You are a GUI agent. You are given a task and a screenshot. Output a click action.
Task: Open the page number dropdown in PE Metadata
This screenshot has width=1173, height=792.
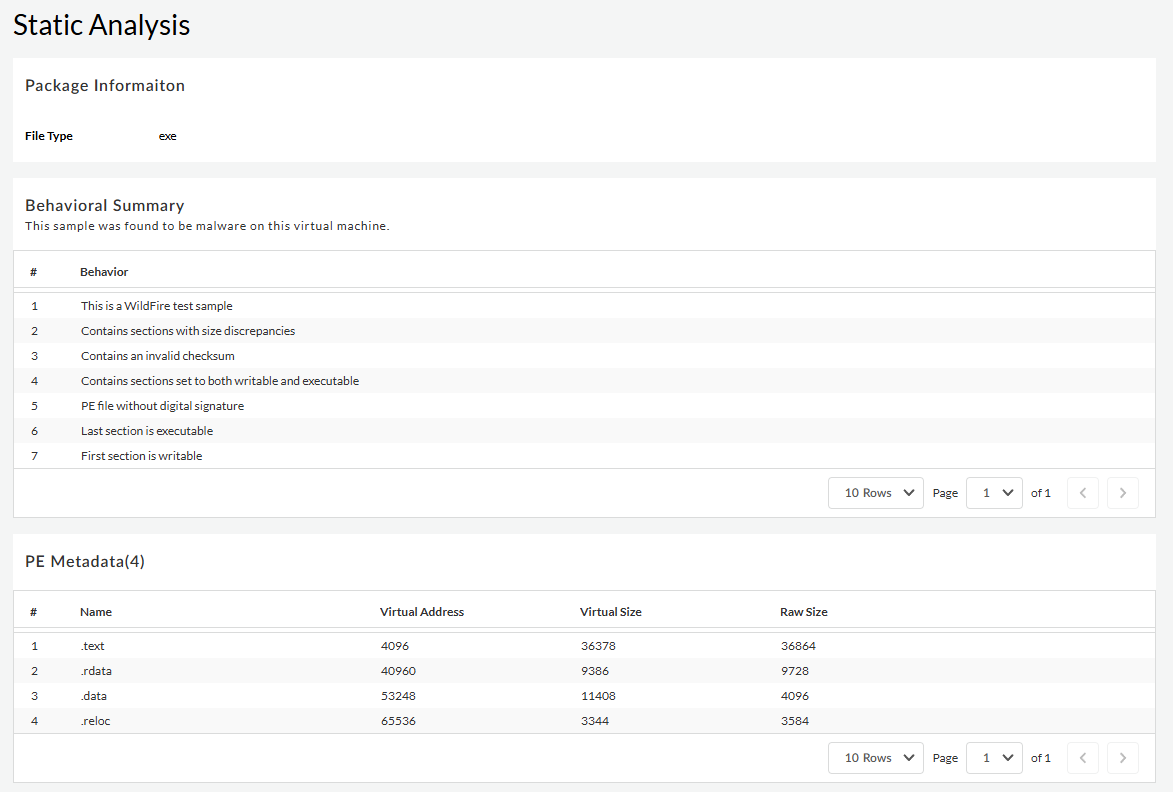pos(993,758)
